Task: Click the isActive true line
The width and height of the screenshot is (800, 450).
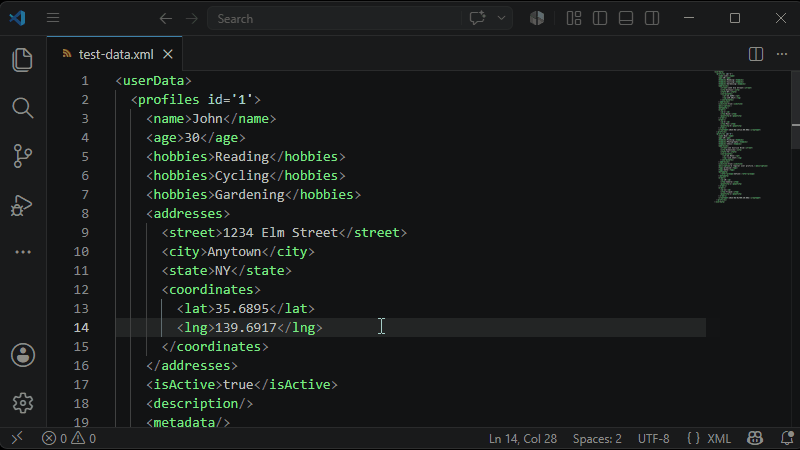Action: [x=242, y=385]
